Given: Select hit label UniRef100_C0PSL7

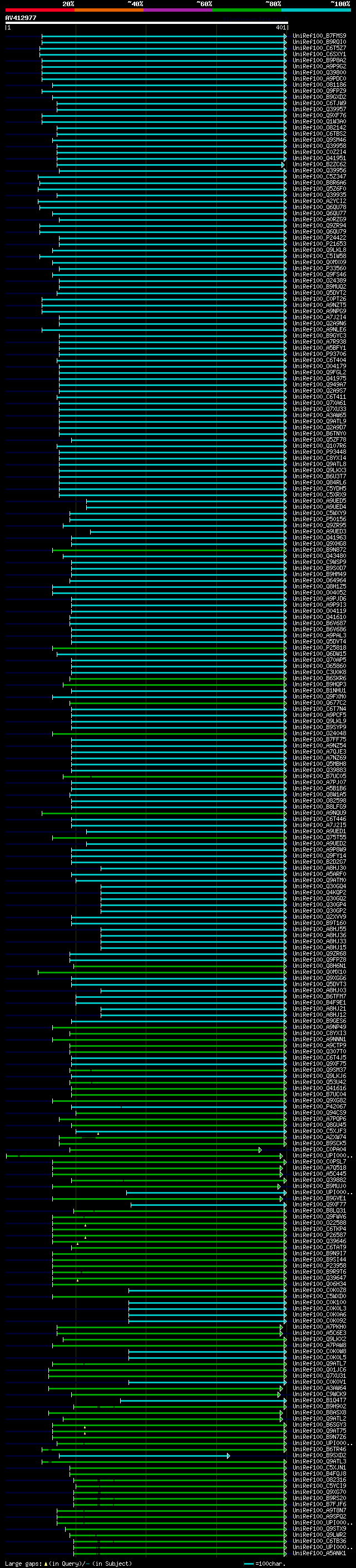Looking at the screenshot, I should point(319,1162).
